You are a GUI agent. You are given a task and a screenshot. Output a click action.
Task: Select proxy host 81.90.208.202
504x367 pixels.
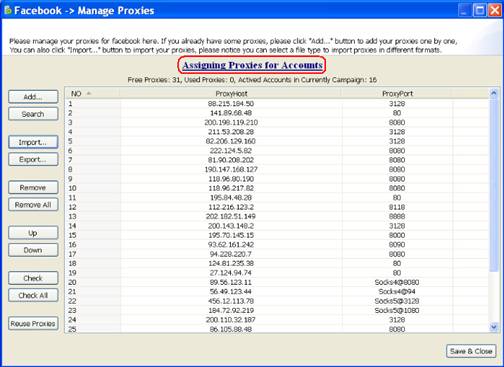click(x=231, y=160)
